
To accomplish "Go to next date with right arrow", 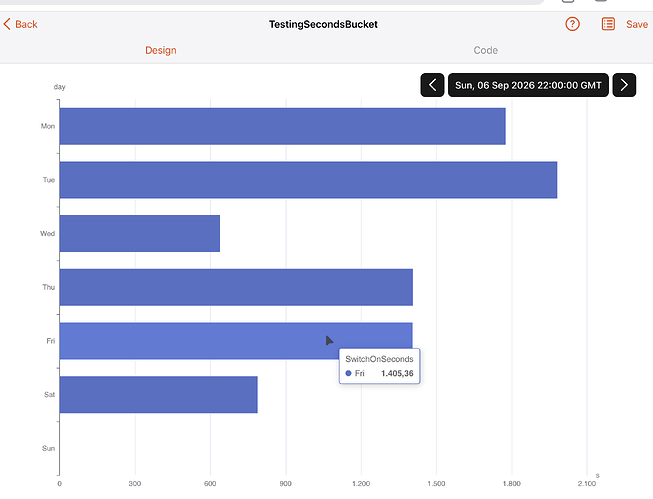I will [x=624, y=85].
